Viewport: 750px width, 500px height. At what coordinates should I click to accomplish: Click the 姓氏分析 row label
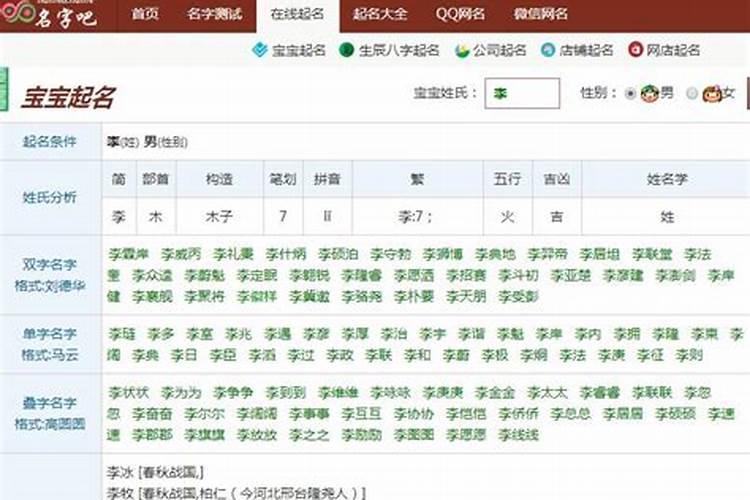click(50, 197)
